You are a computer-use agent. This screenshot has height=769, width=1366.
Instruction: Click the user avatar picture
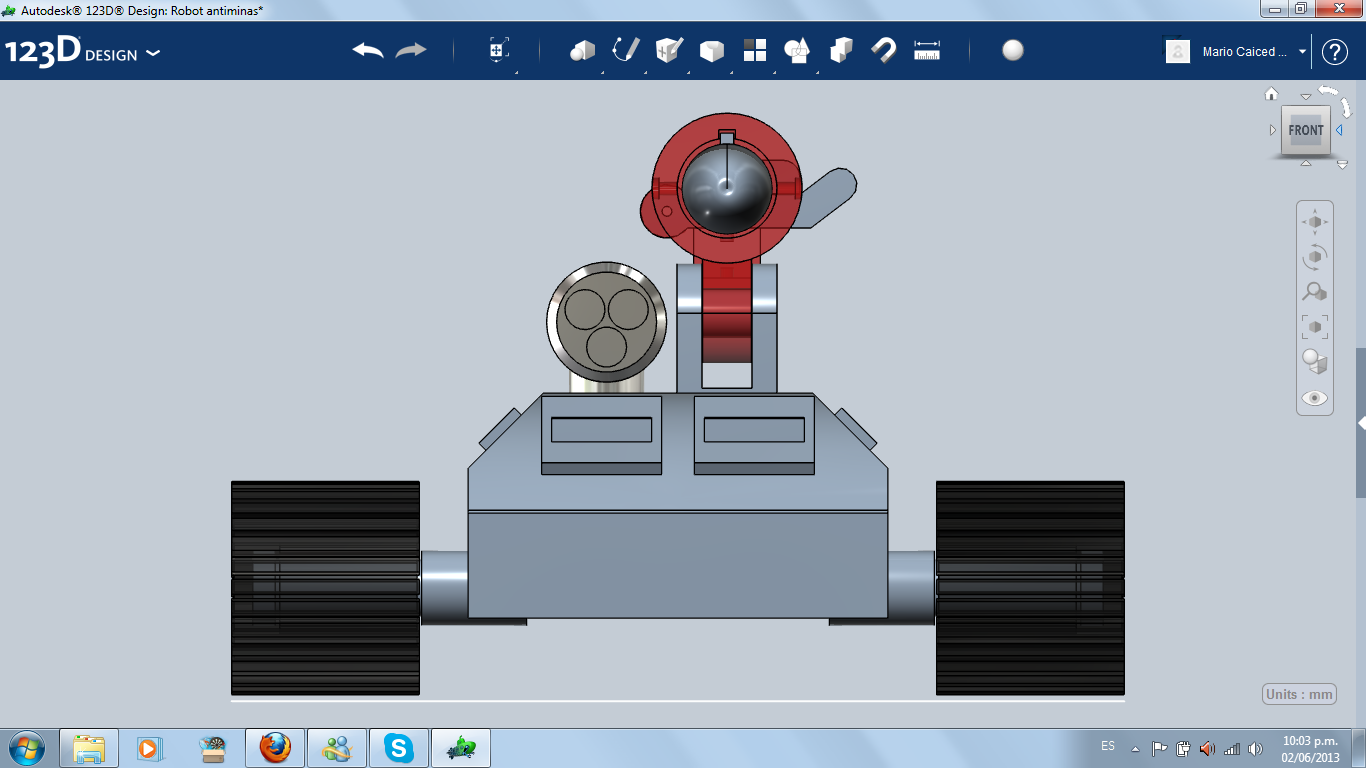pyautogui.click(x=1178, y=51)
